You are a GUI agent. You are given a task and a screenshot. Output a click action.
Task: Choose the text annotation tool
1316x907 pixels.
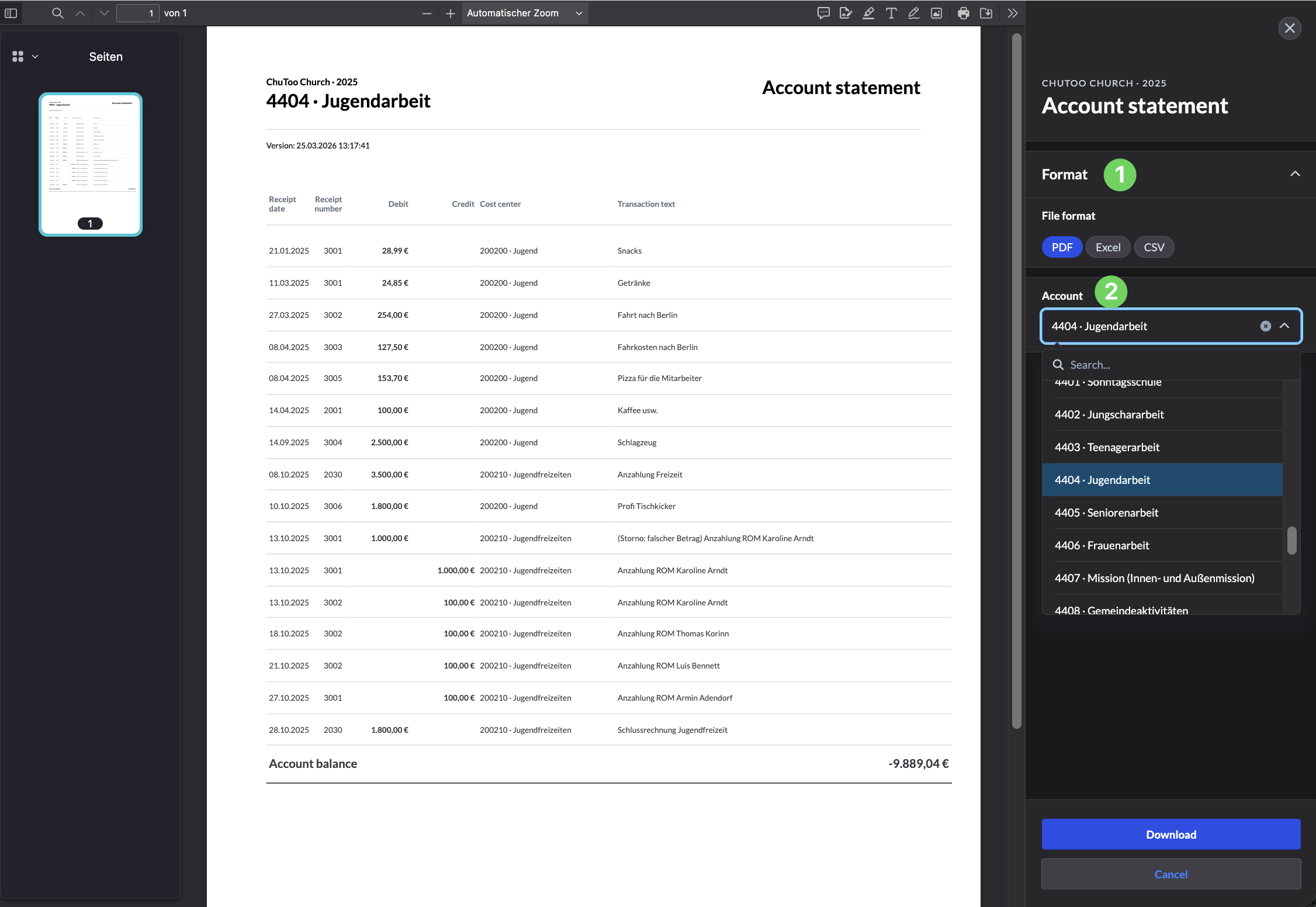(891, 13)
